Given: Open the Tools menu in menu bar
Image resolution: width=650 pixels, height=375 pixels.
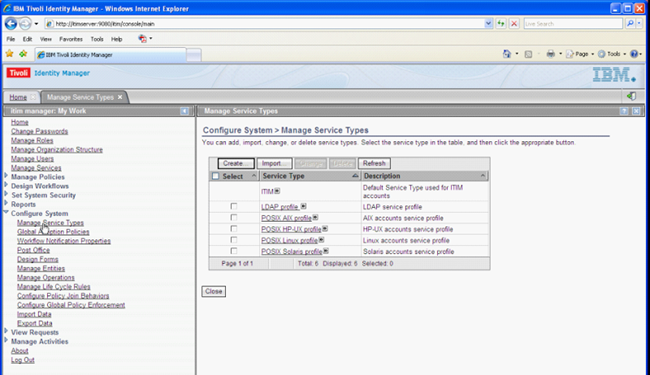Looking at the screenshot, I should [x=97, y=39].
